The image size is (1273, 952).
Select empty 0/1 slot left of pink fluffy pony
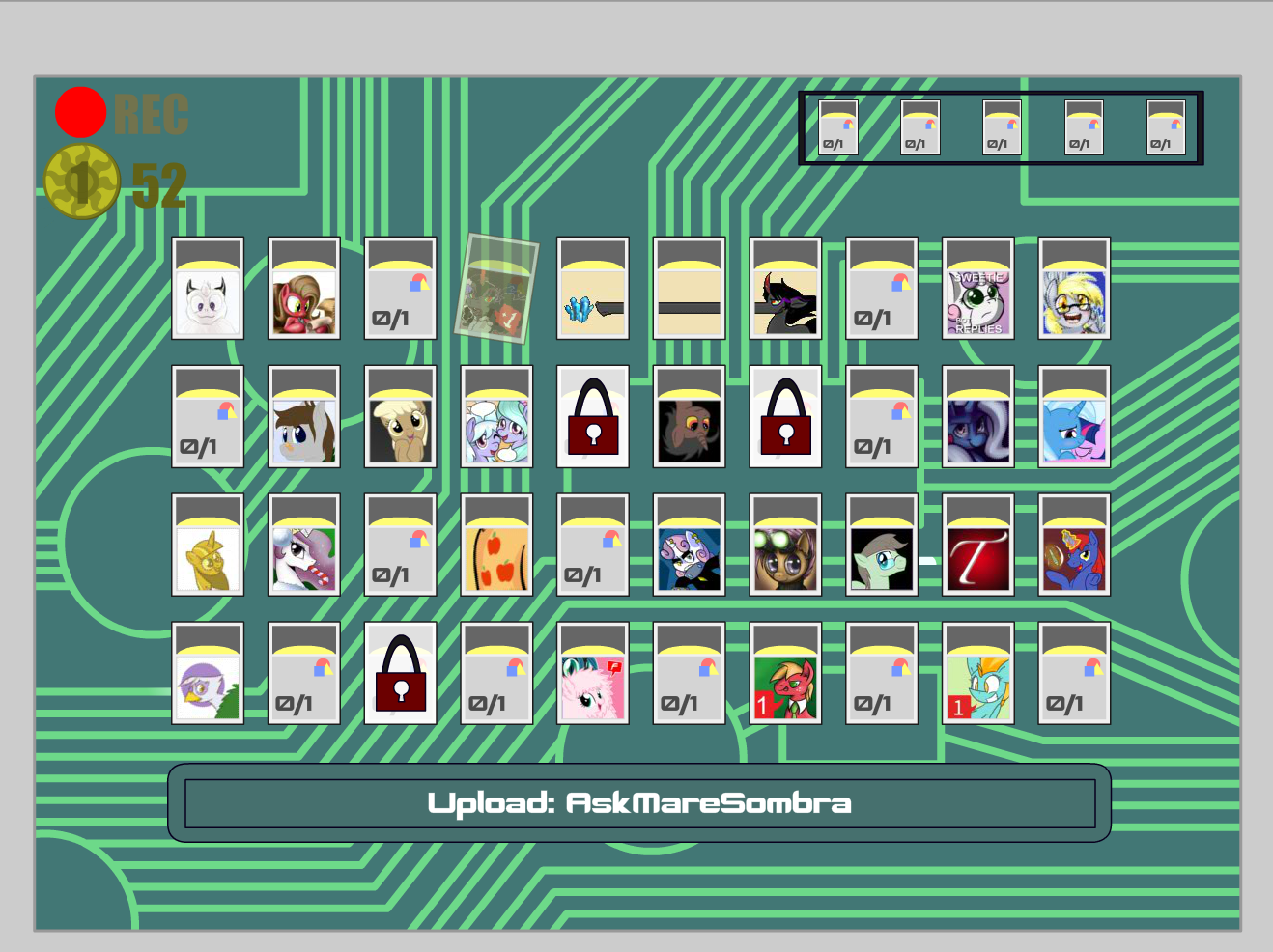point(497,673)
